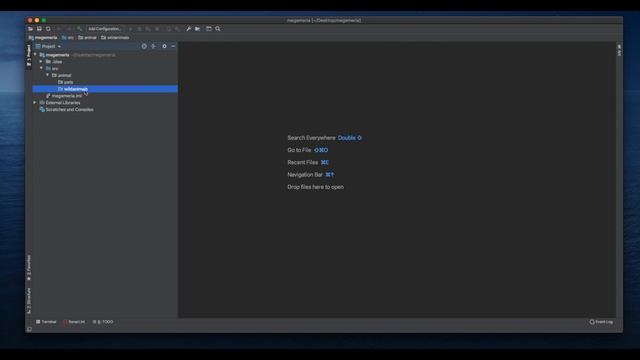
Task: Open the SonarLint tool window tab
Action: pyautogui.click(x=74, y=322)
